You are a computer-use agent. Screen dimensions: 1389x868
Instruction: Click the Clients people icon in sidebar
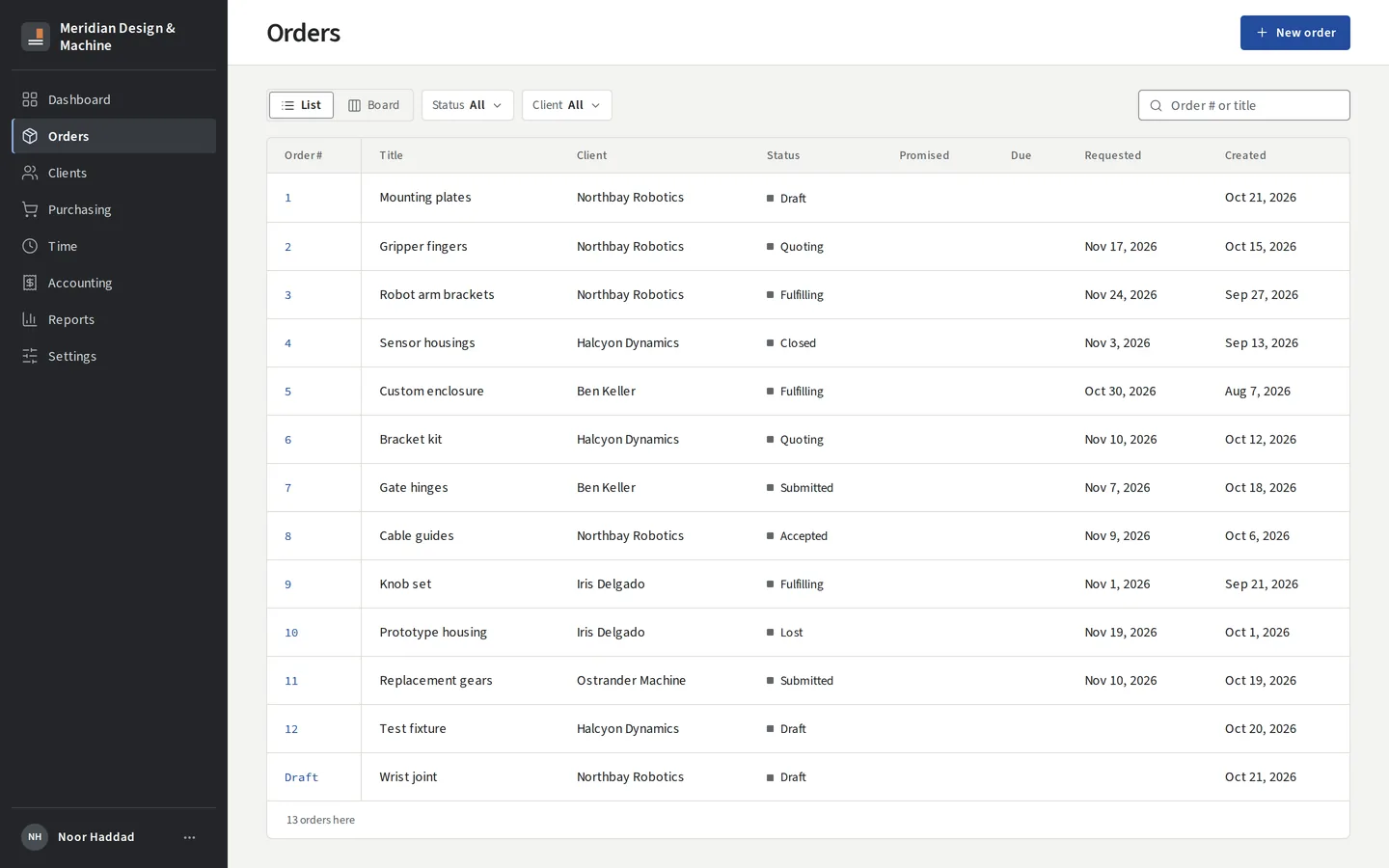pos(30,173)
